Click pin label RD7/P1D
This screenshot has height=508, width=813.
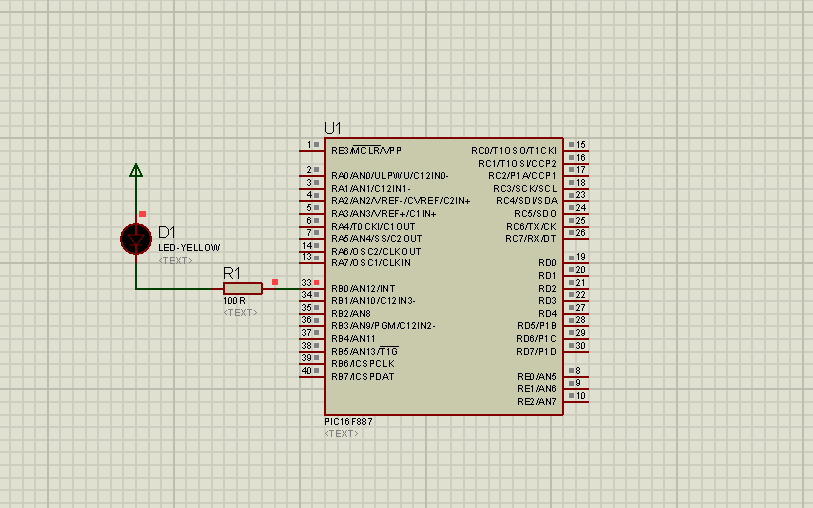pyautogui.click(x=537, y=351)
